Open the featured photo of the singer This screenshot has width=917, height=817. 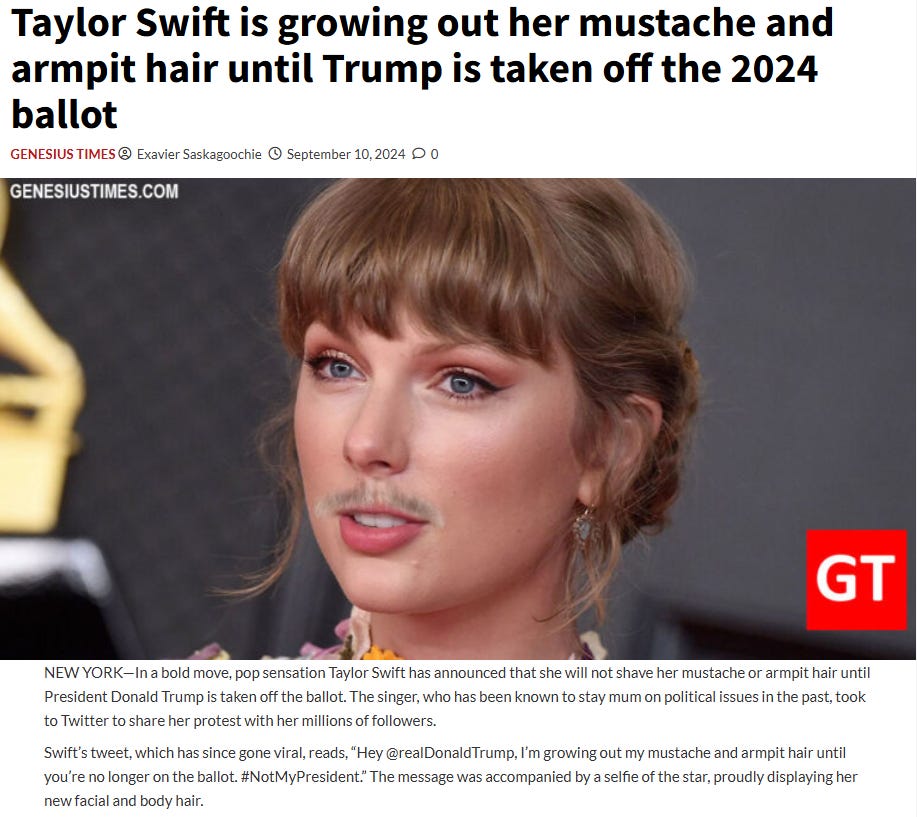click(458, 418)
